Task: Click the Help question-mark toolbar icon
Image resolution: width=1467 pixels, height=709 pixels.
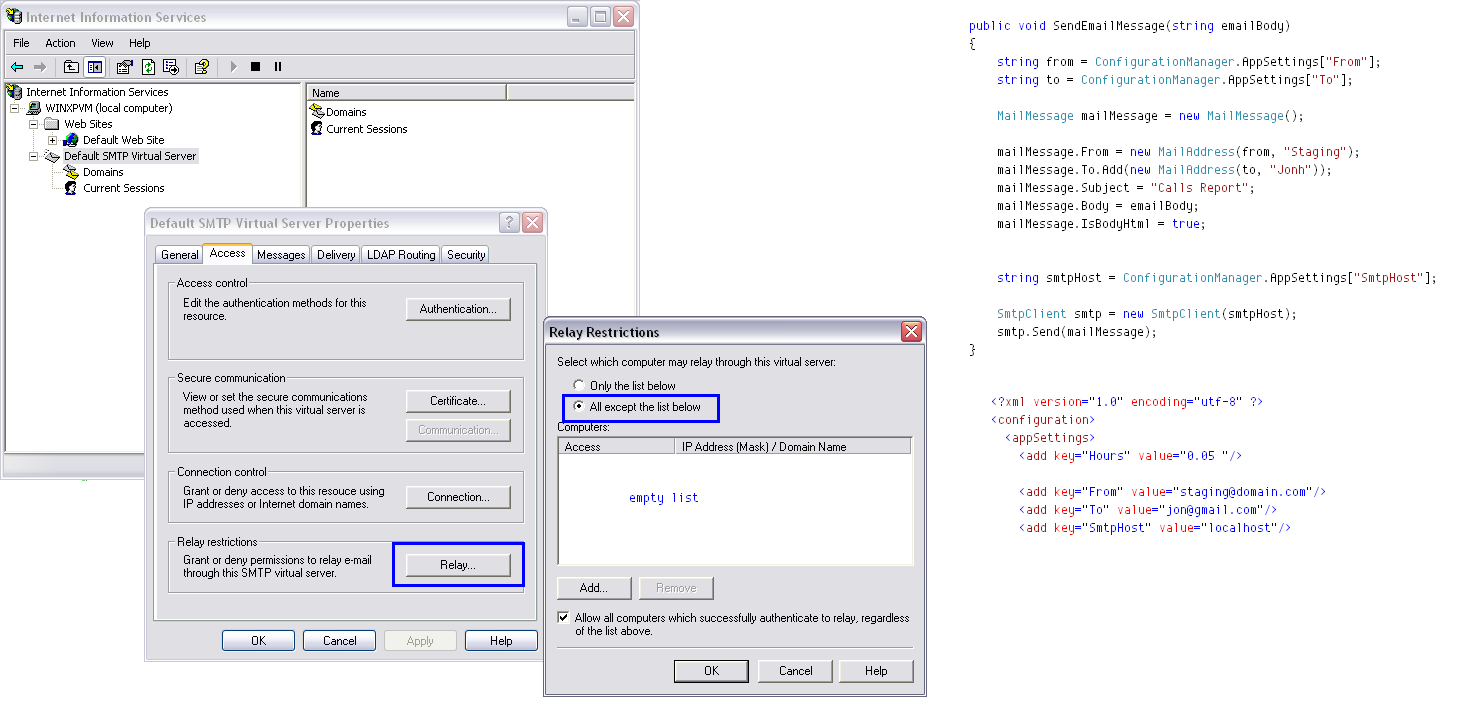Action: click(x=202, y=67)
